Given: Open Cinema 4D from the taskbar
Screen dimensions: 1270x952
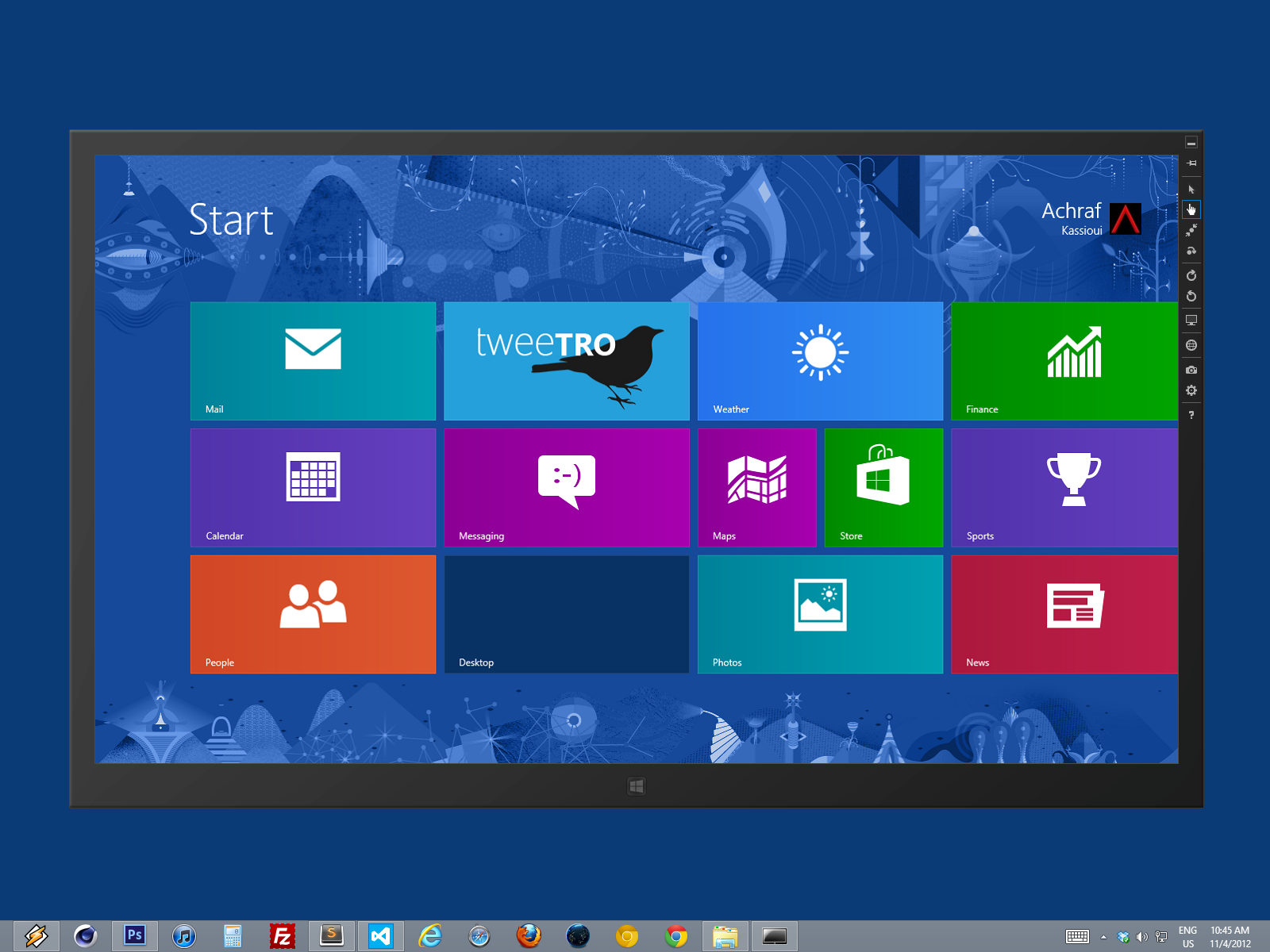Looking at the screenshot, I should point(85,936).
